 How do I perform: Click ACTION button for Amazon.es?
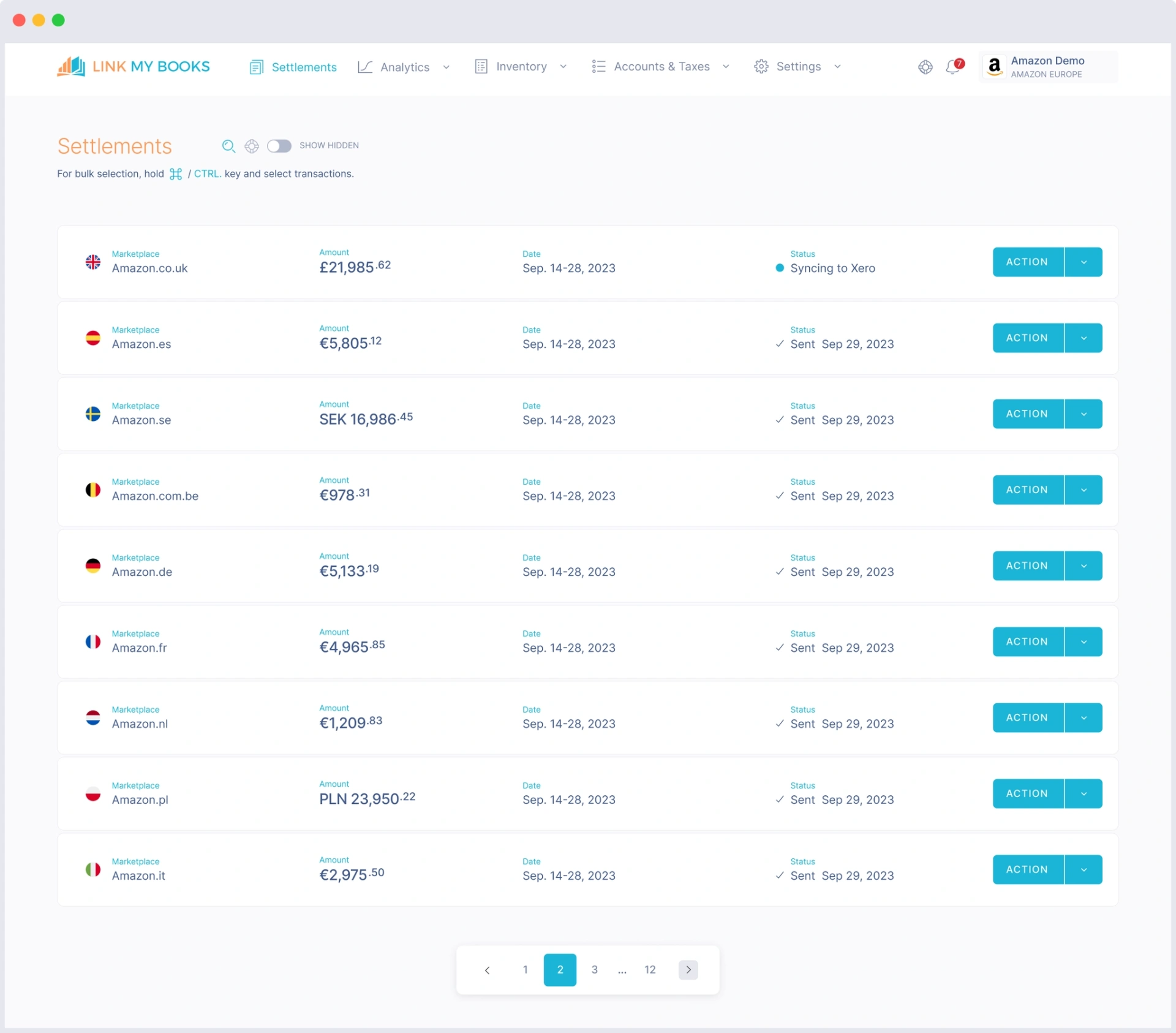pos(1028,338)
